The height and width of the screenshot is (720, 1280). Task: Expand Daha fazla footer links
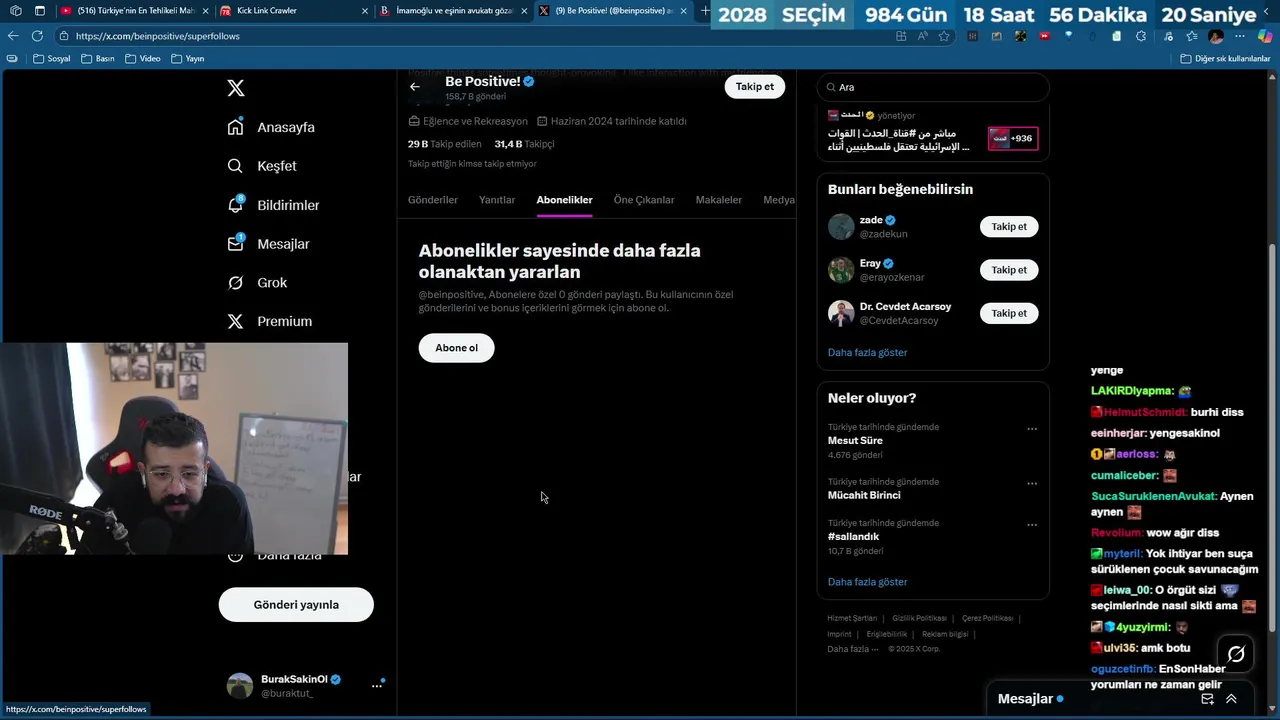tap(853, 649)
